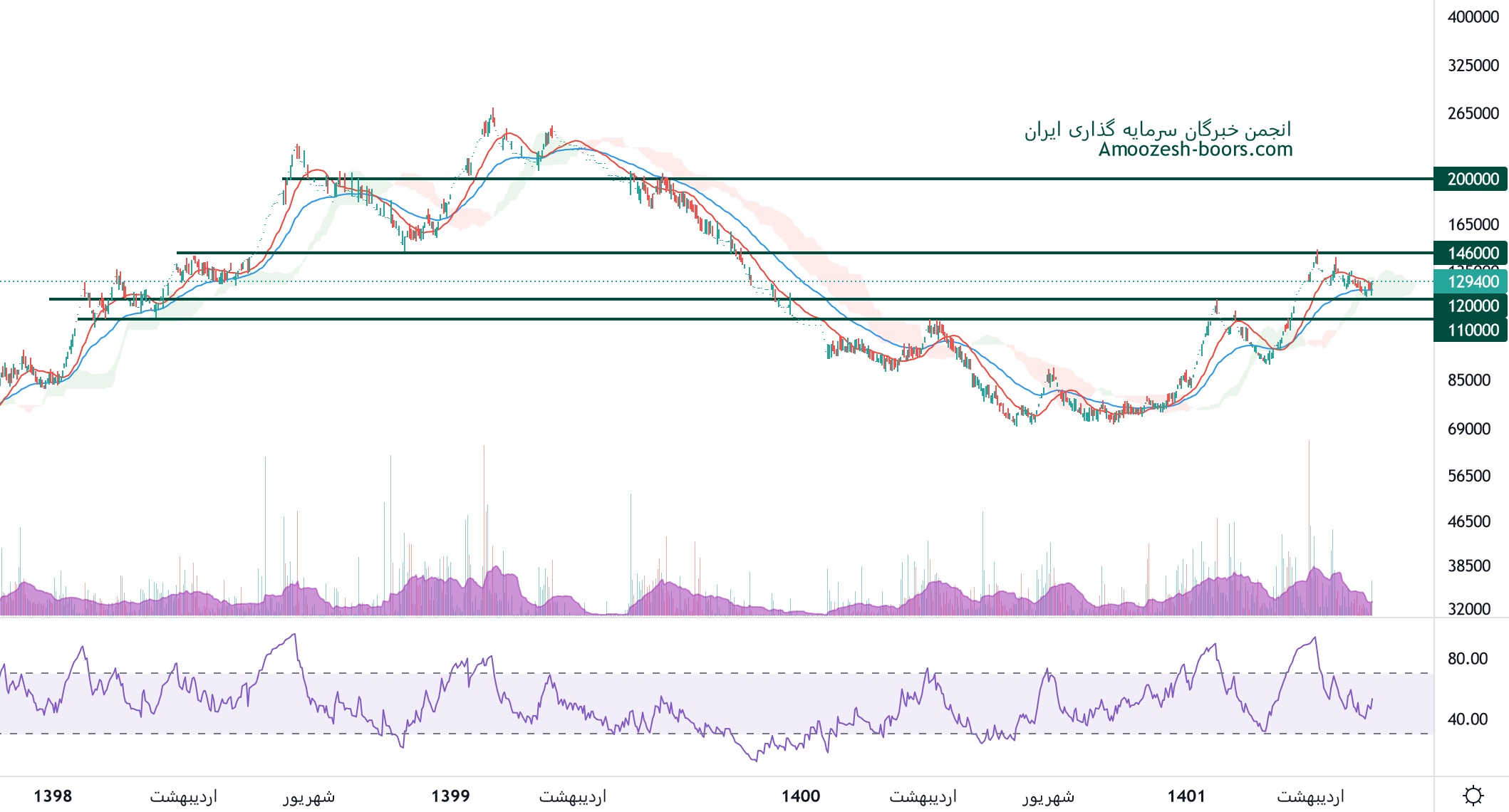Click the 1398 year label on time axis

click(x=53, y=796)
